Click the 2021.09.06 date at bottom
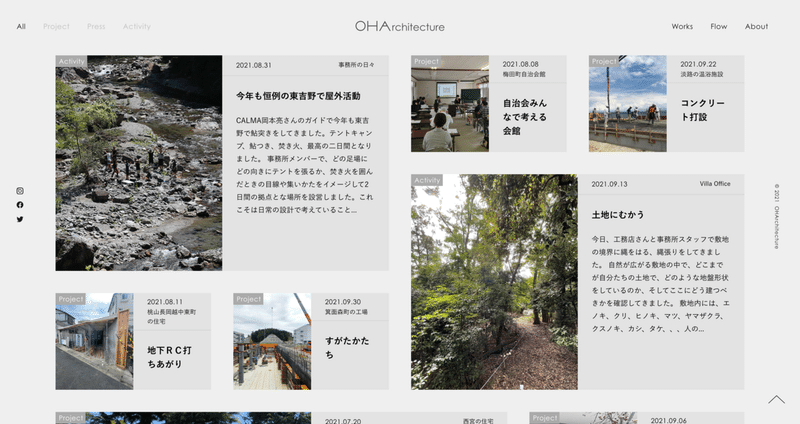800x424 pixels. click(668, 420)
